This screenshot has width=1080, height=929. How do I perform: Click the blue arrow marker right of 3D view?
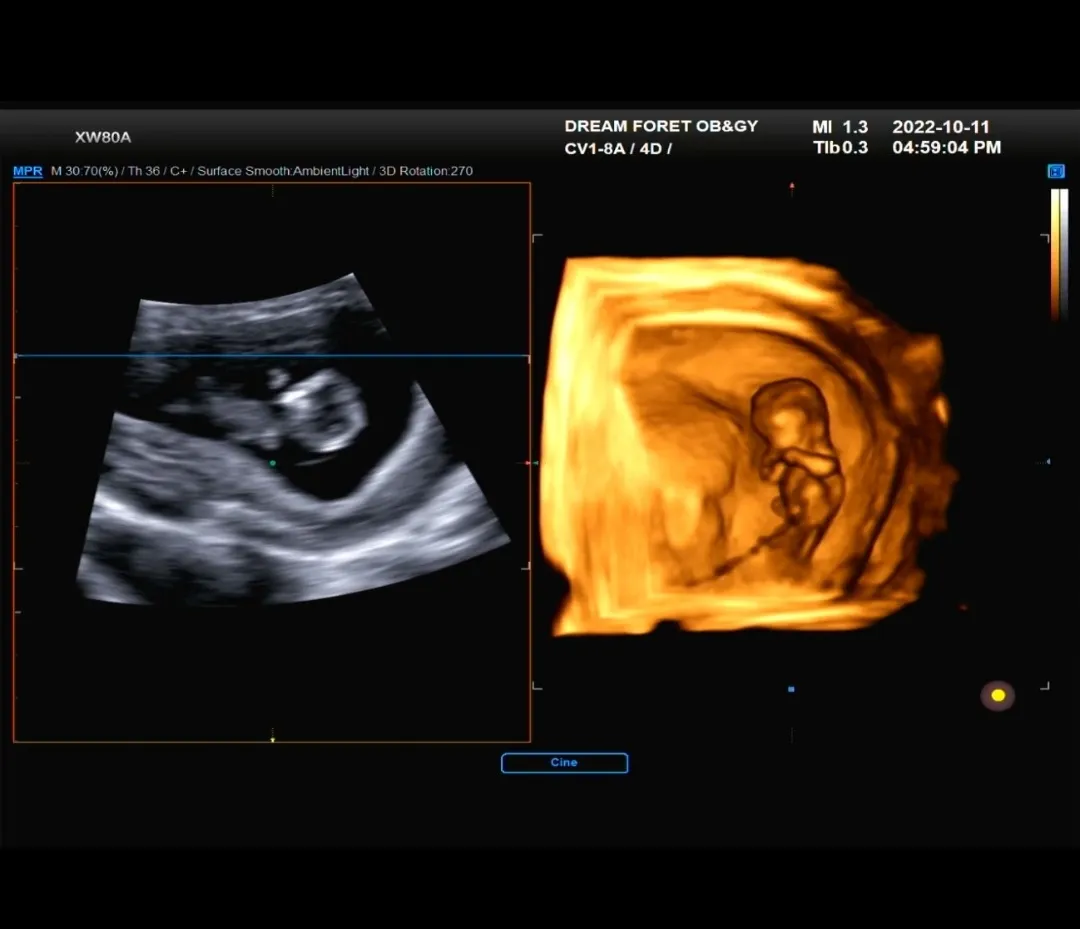click(1048, 461)
